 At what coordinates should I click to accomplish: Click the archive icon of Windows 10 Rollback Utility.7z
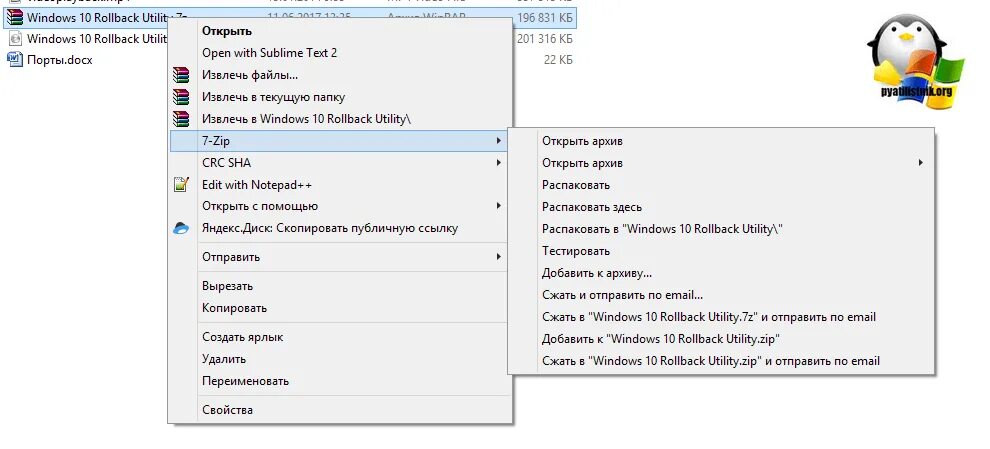pyautogui.click(x=14, y=17)
